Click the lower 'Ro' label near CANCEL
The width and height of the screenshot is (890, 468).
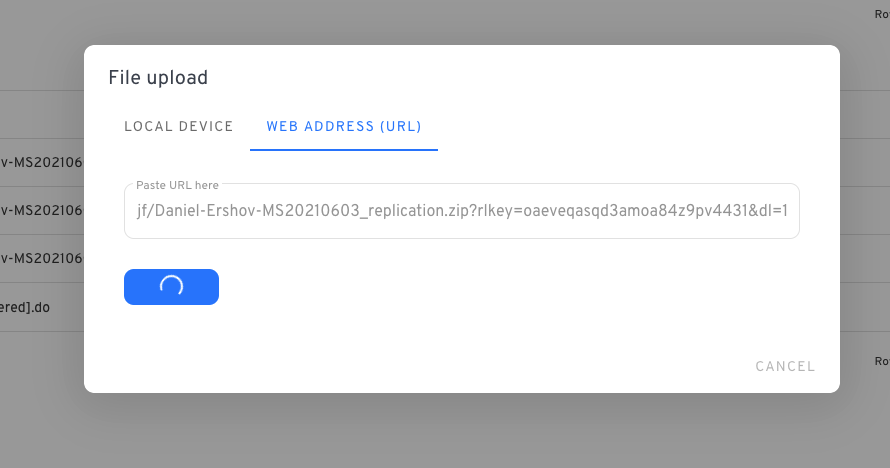coord(882,361)
